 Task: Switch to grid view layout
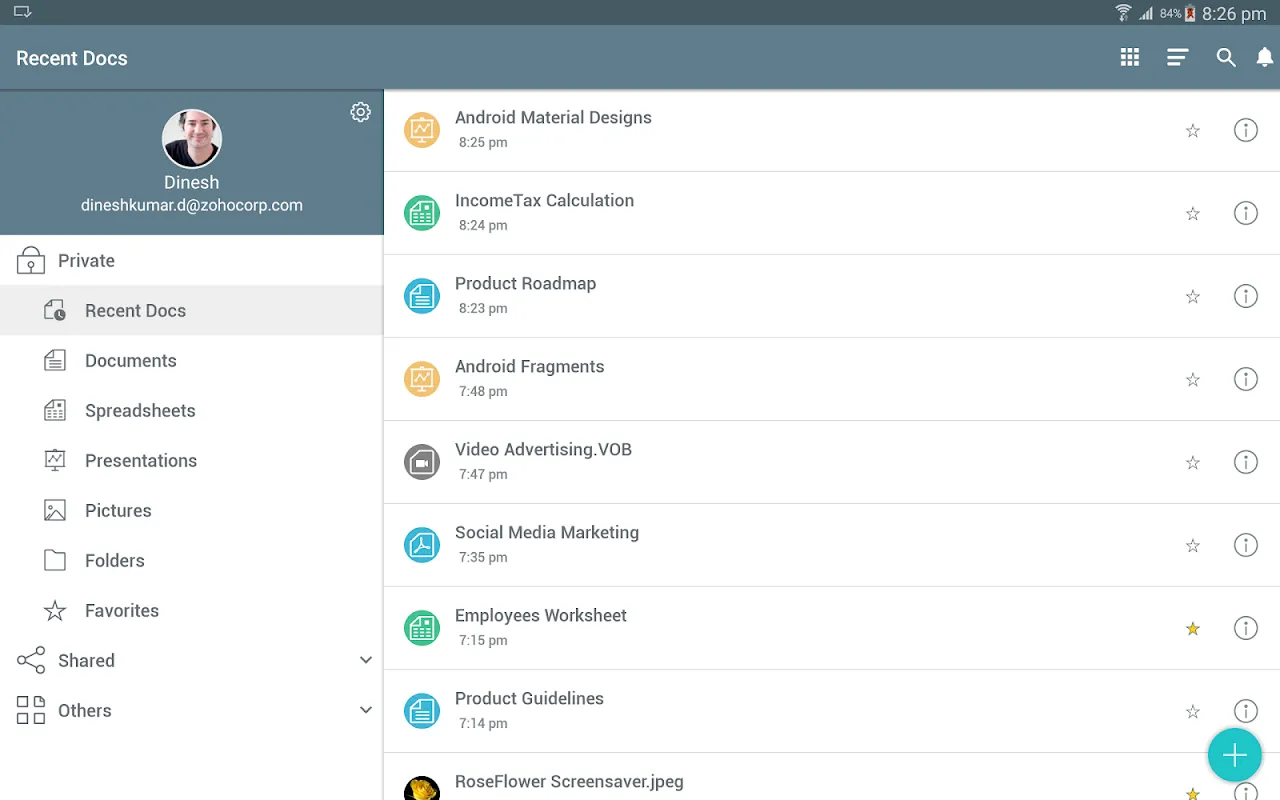pos(1130,58)
